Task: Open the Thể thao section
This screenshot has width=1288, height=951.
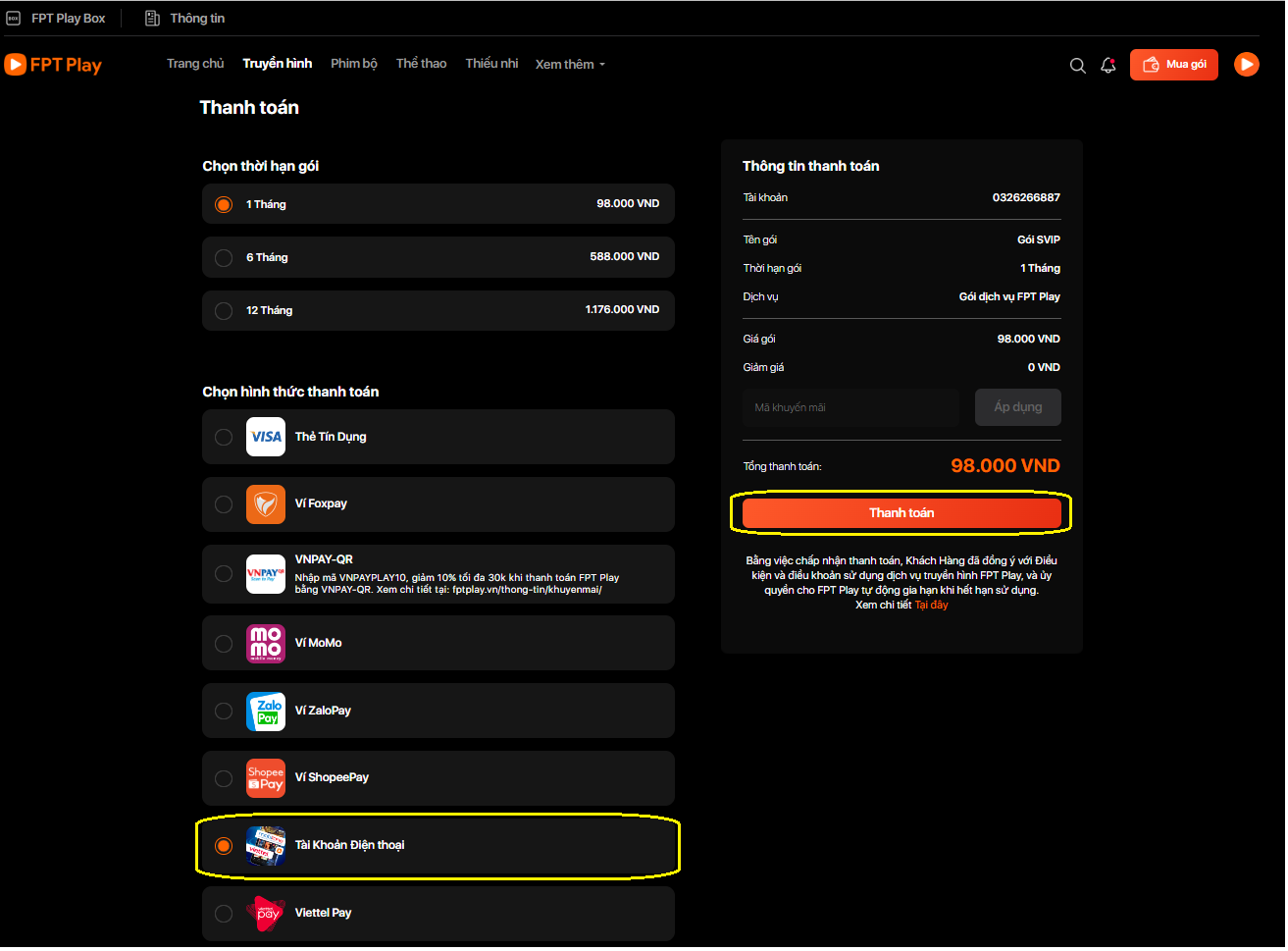Action: 422,64
